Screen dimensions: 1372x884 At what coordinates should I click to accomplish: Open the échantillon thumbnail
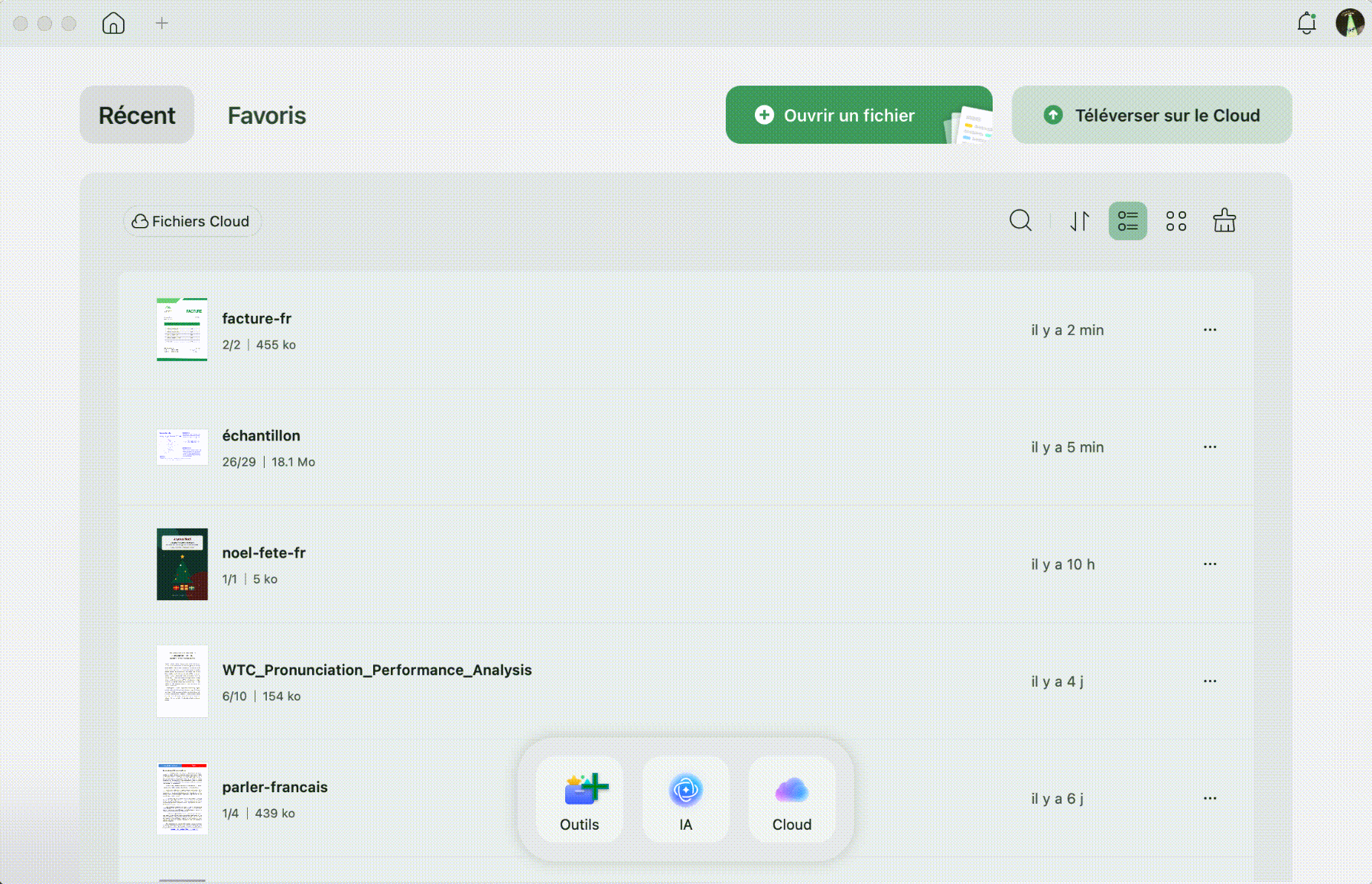tap(182, 447)
